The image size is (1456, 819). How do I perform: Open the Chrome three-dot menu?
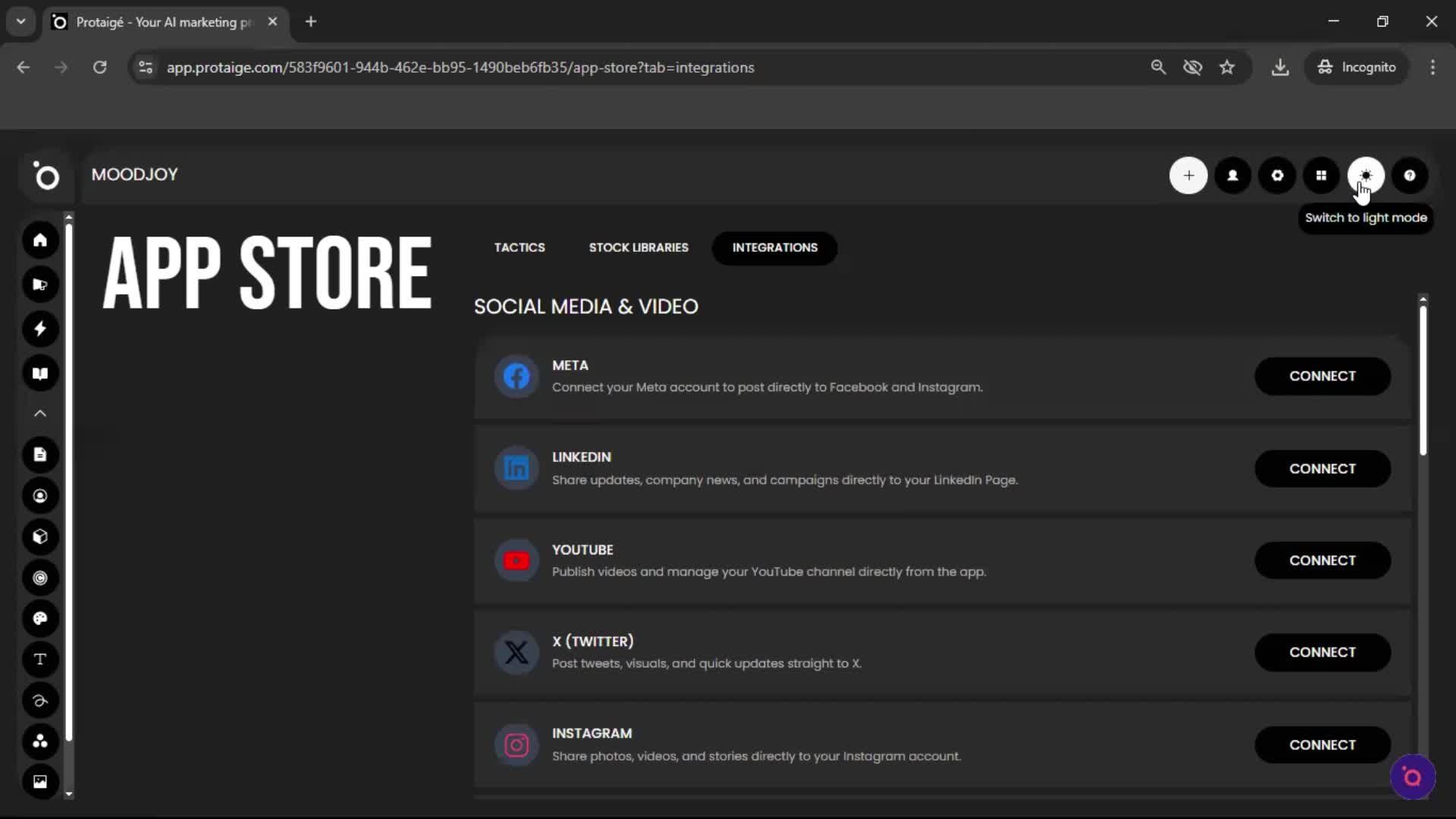[1432, 67]
